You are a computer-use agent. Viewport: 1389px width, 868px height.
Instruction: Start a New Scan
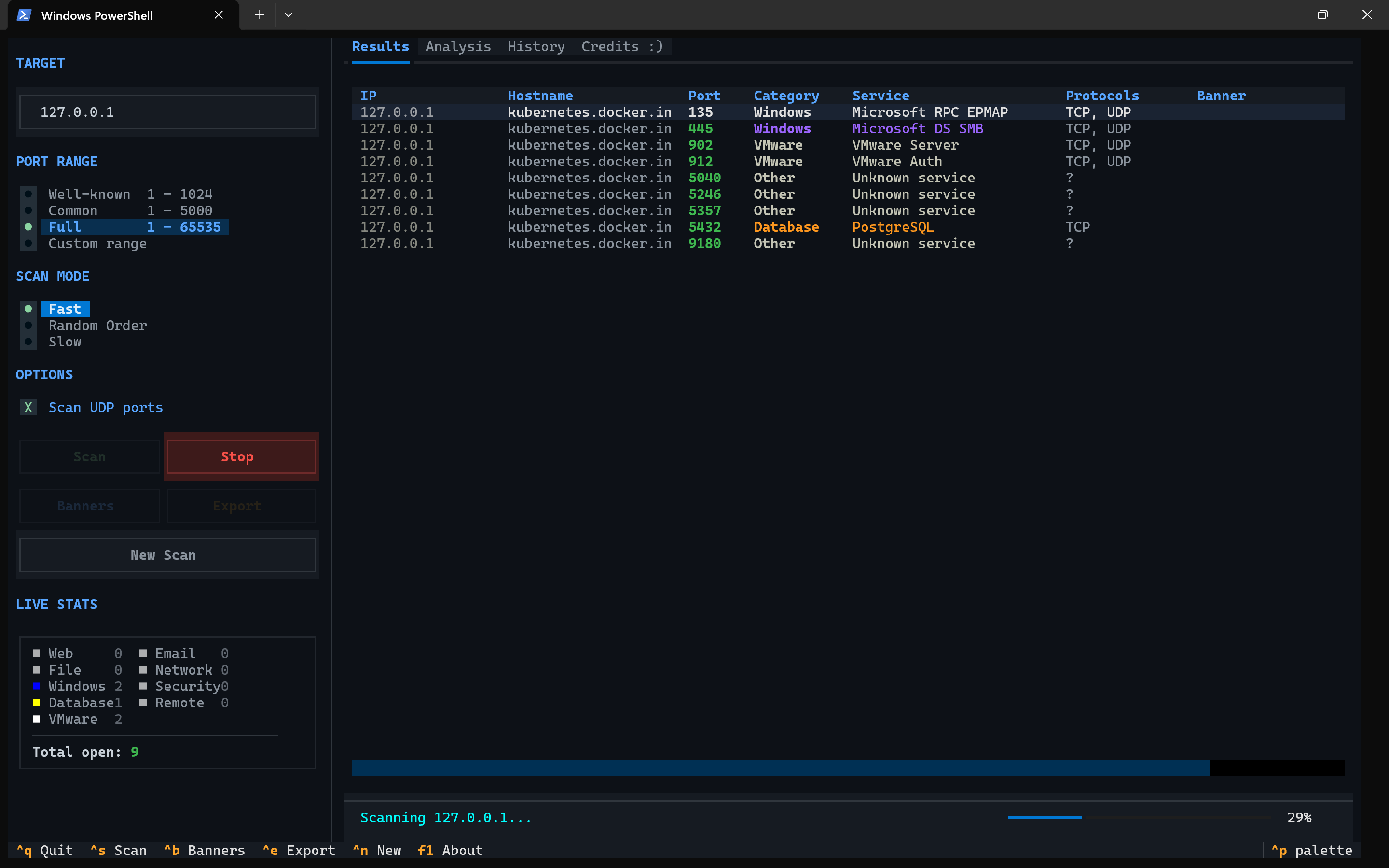tap(166, 555)
